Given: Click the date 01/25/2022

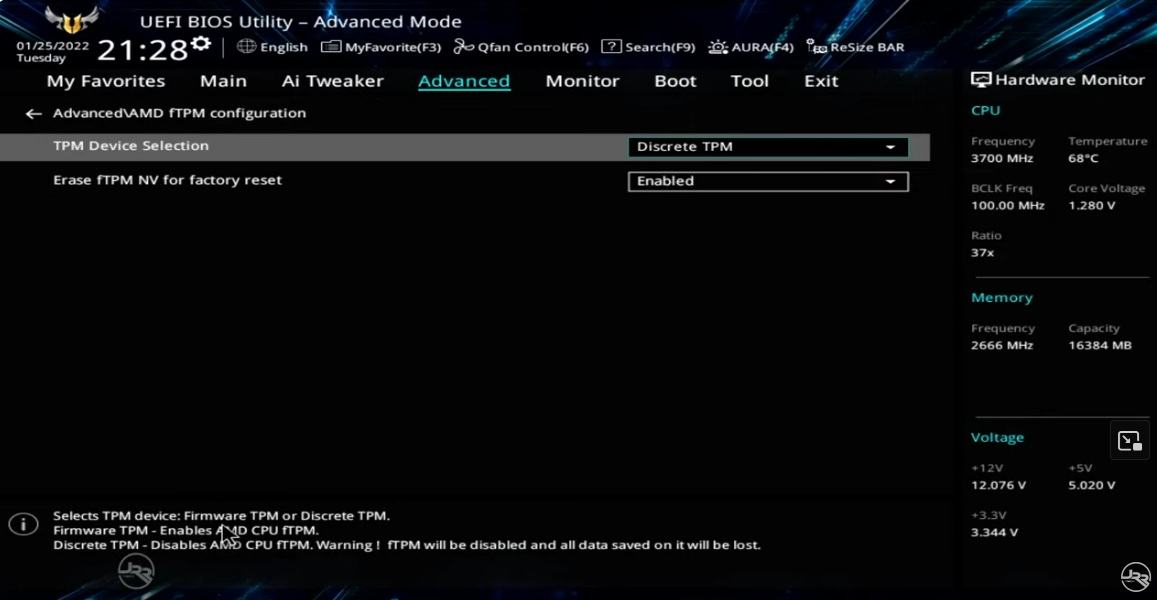Looking at the screenshot, I should click(52, 46).
